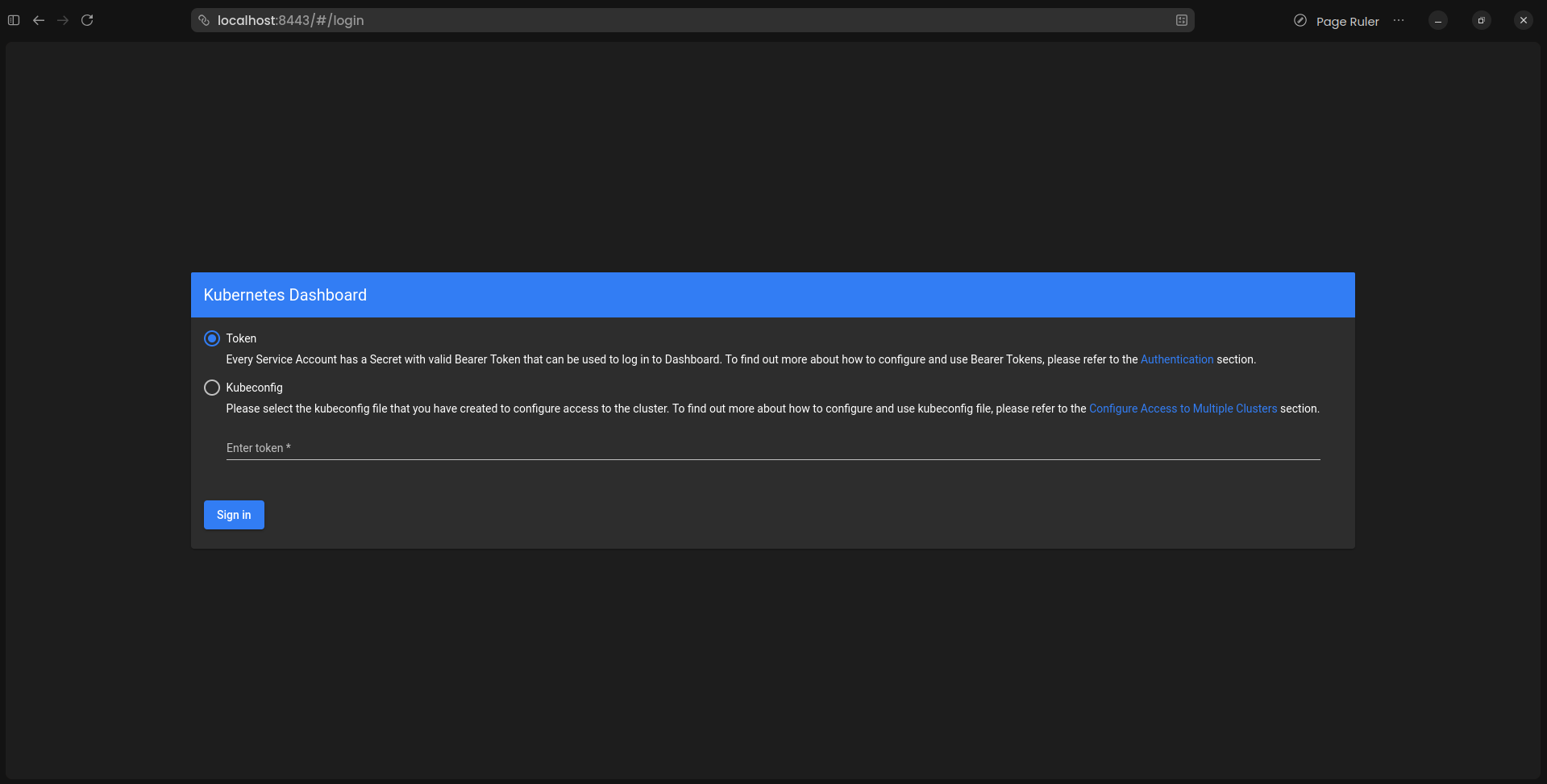Screen dimensions: 1547x784
Task: Select the Kubeconfig radio button
Action: coord(211,388)
